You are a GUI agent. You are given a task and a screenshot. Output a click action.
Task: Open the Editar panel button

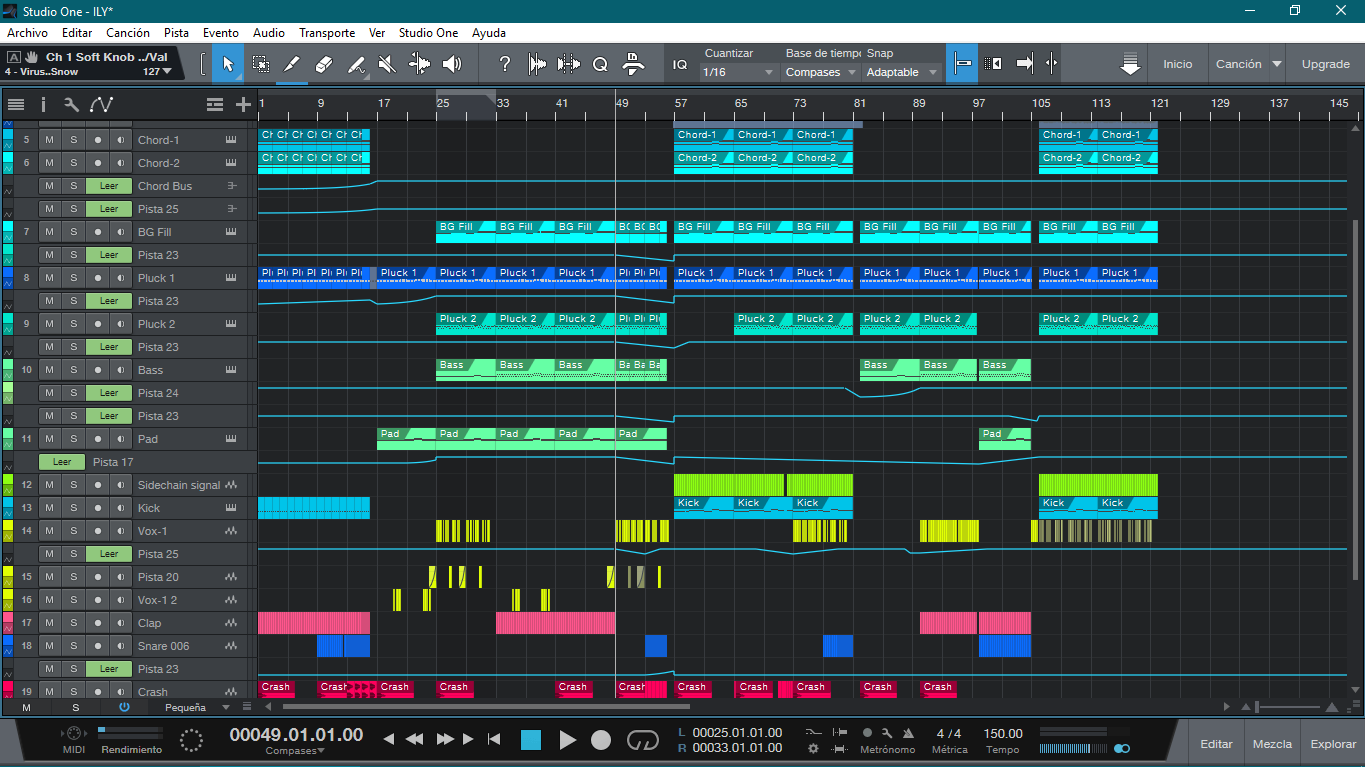click(1217, 744)
